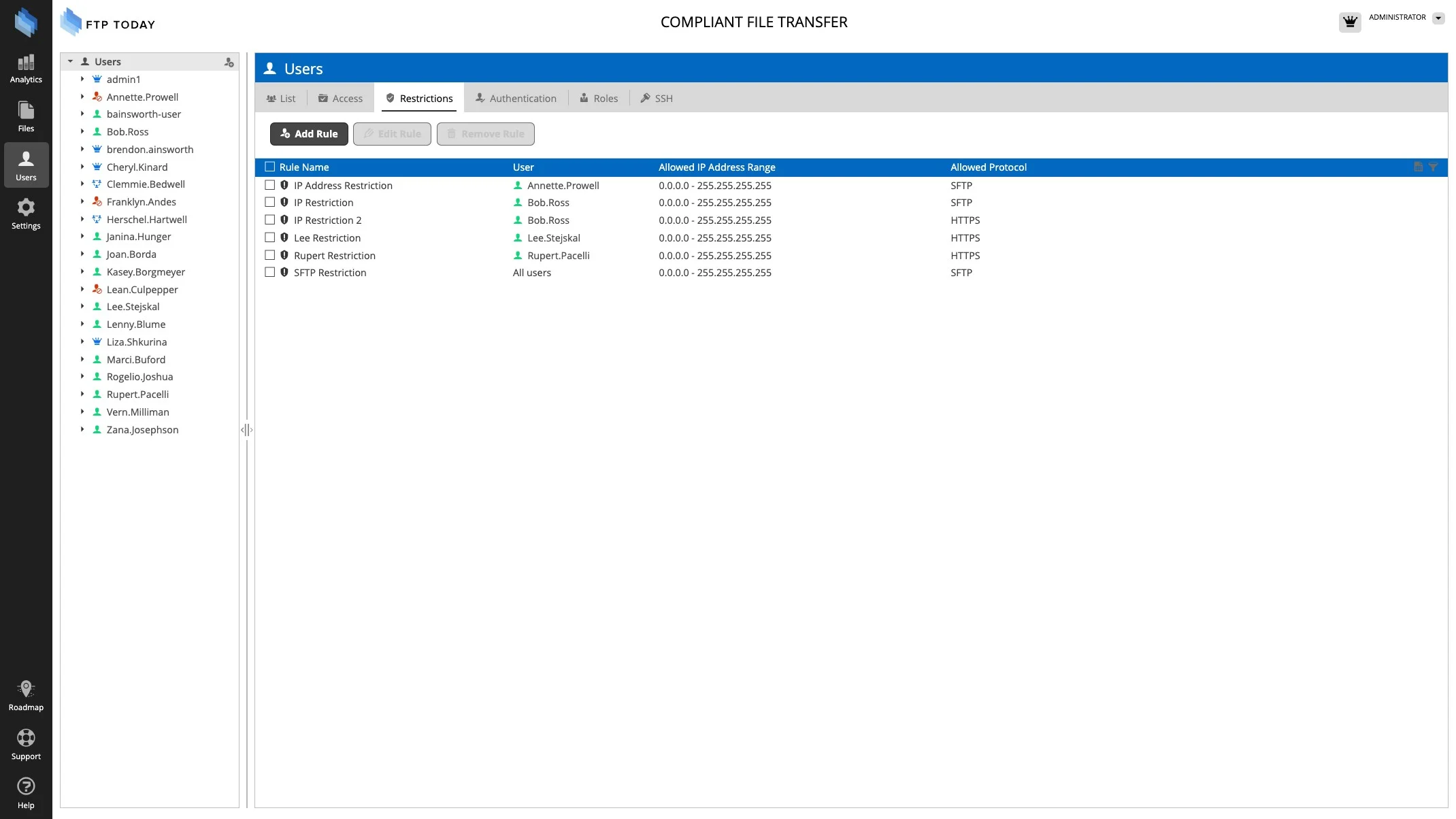1456x819 pixels.
Task: Expand the Bob.Ross tree node
Action: (82, 131)
